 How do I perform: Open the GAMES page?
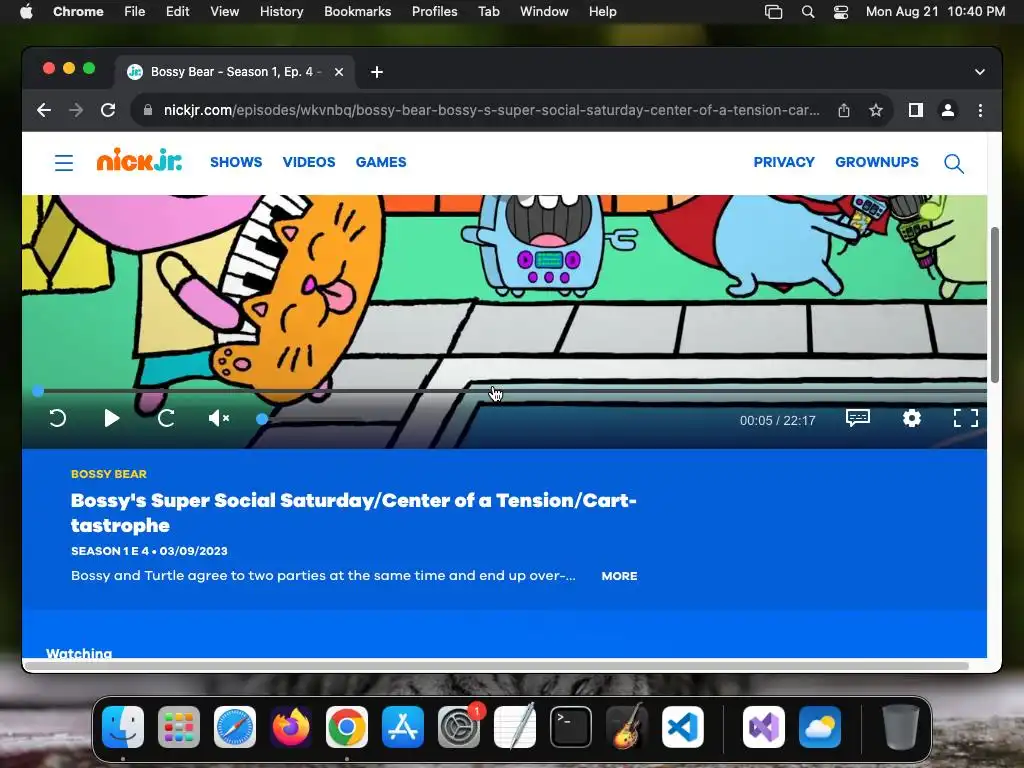tap(381, 162)
